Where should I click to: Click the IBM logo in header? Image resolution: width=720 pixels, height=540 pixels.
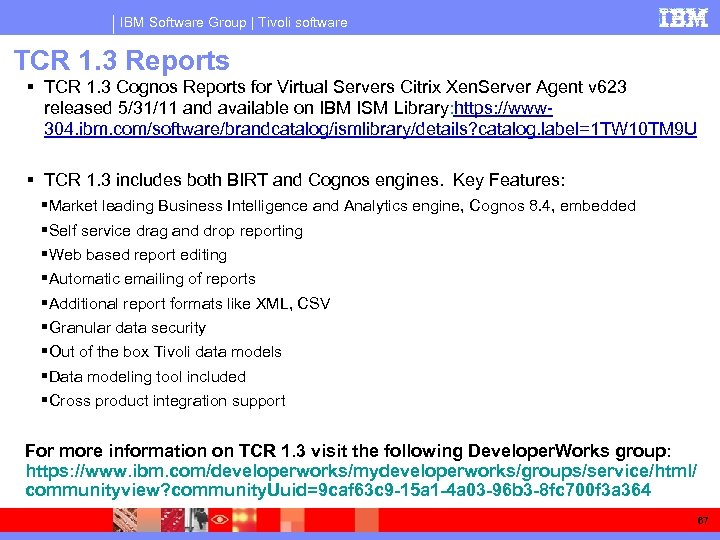[x=683, y=18]
